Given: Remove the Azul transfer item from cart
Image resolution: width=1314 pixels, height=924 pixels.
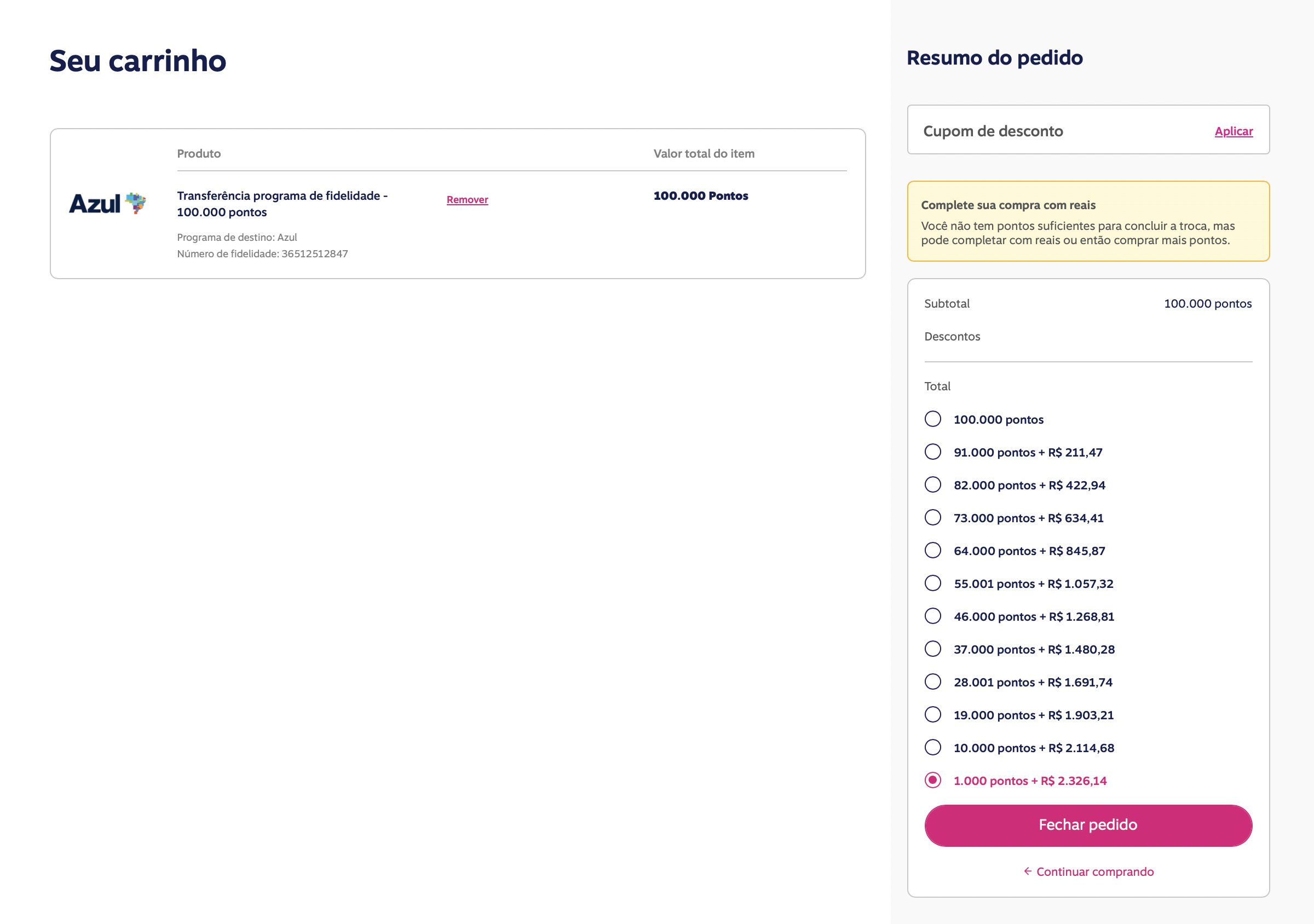Looking at the screenshot, I should coord(467,200).
